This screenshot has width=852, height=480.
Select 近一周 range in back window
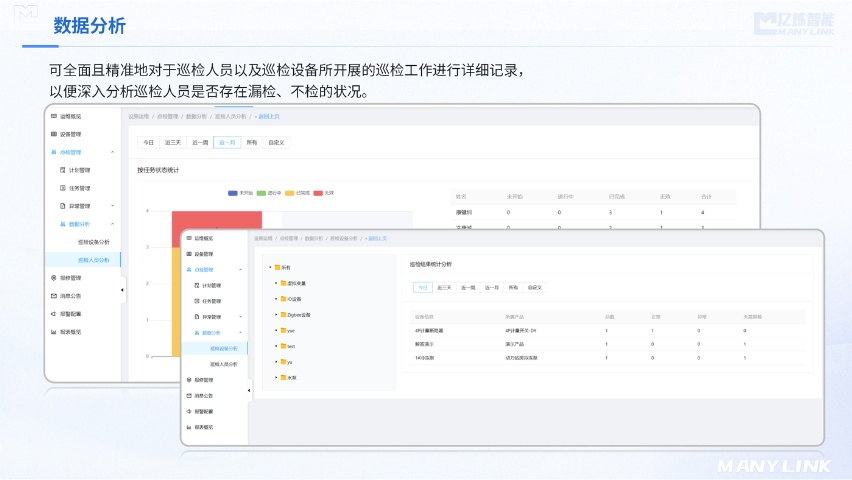200,142
